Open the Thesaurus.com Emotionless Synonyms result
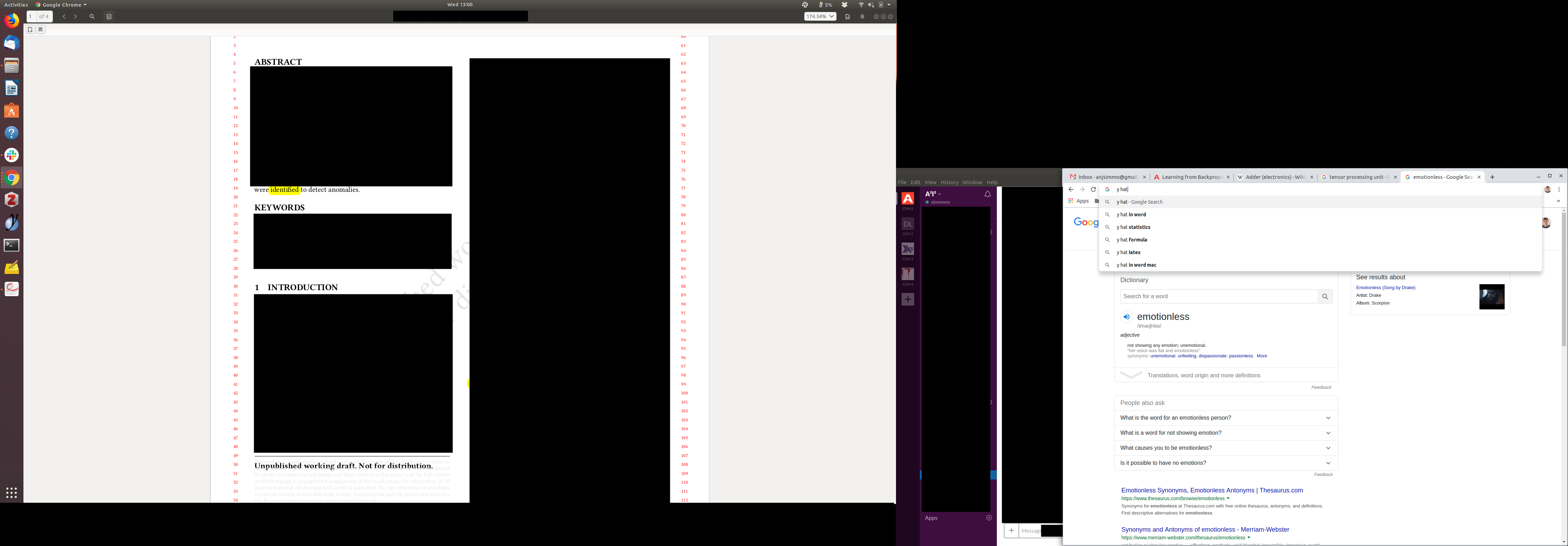 [1211, 490]
